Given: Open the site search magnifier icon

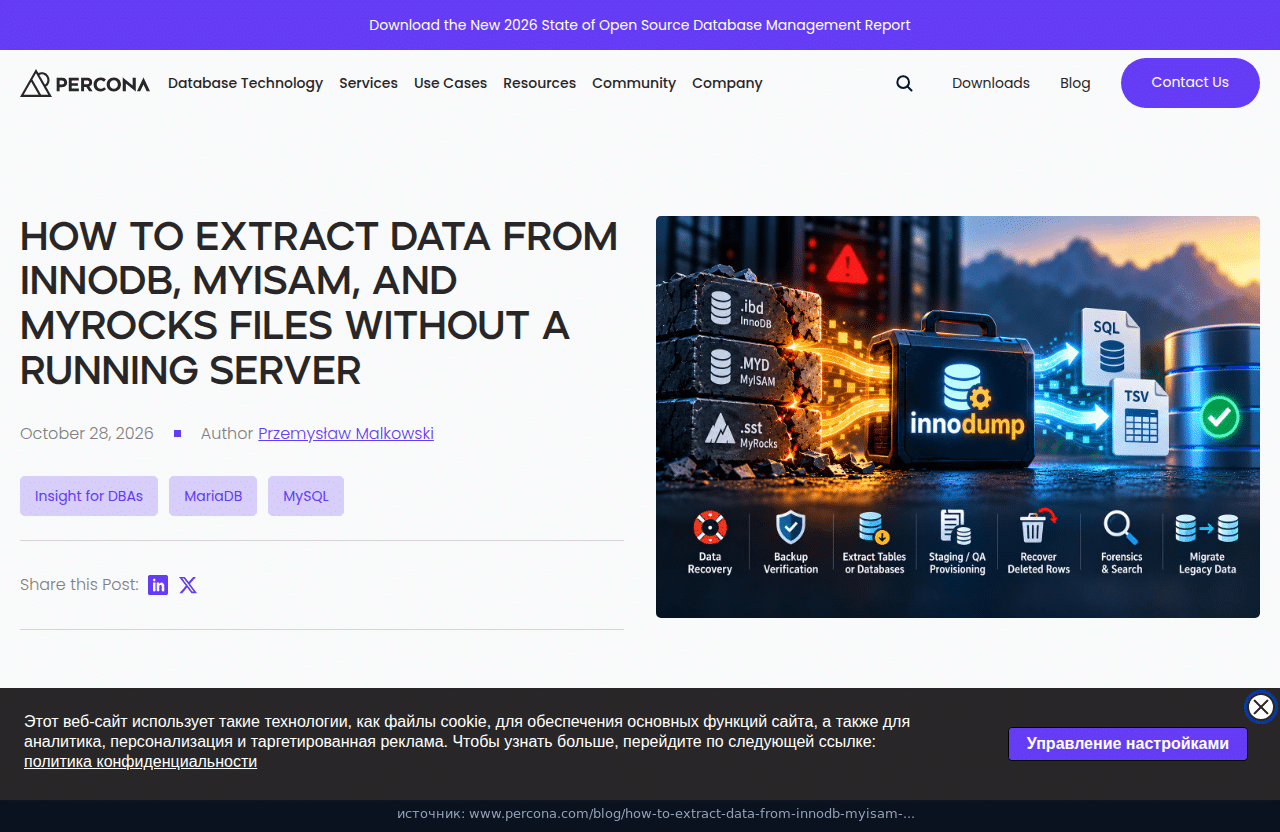Looking at the screenshot, I should click(904, 83).
